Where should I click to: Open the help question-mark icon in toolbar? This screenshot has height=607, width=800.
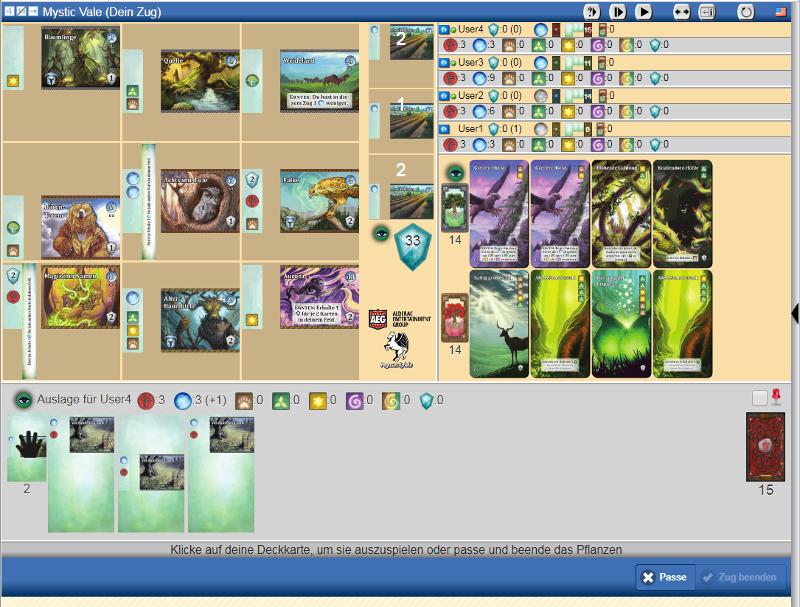tap(591, 12)
